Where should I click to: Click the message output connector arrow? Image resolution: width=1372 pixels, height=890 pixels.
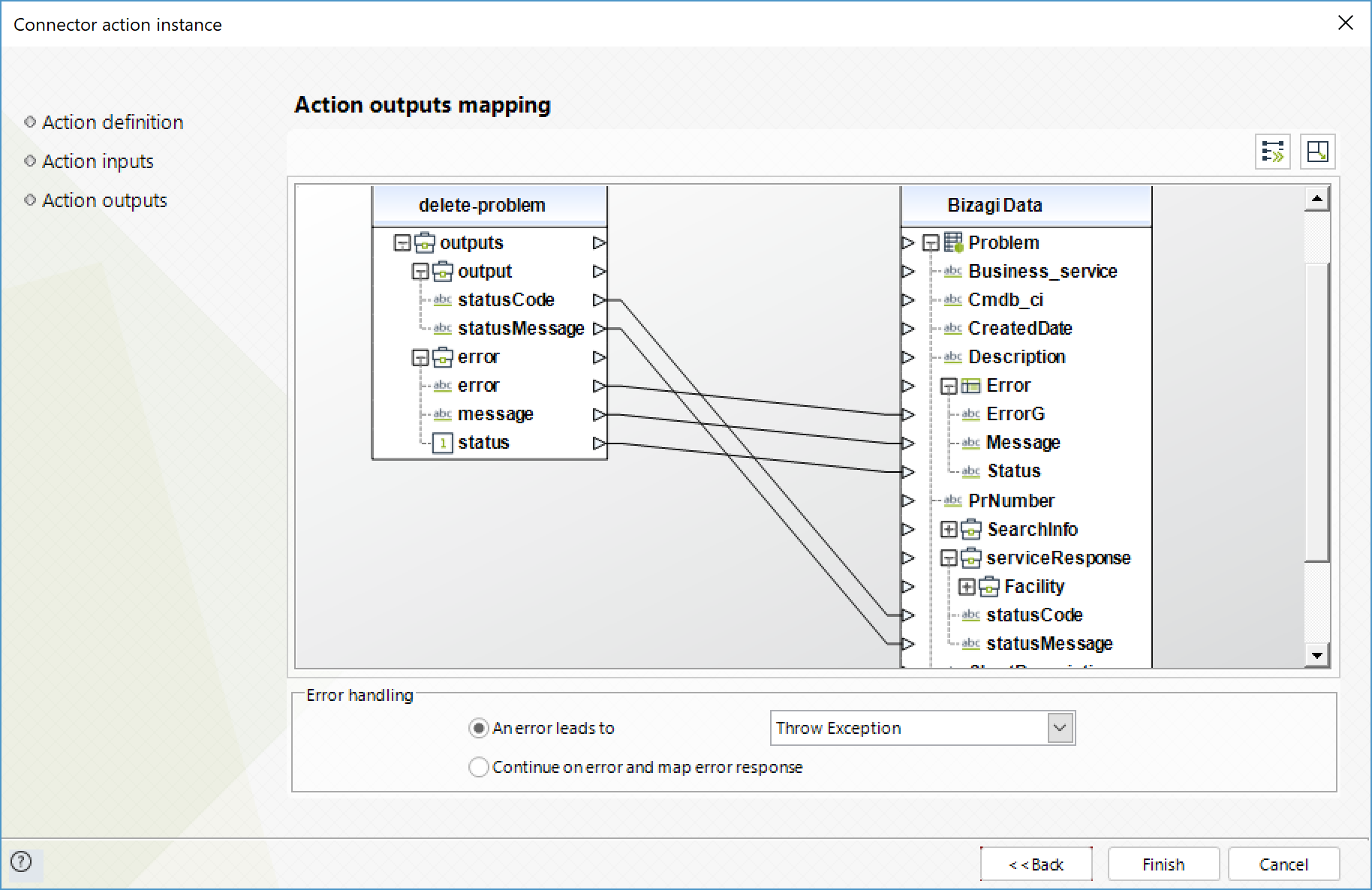click(599, 414)
